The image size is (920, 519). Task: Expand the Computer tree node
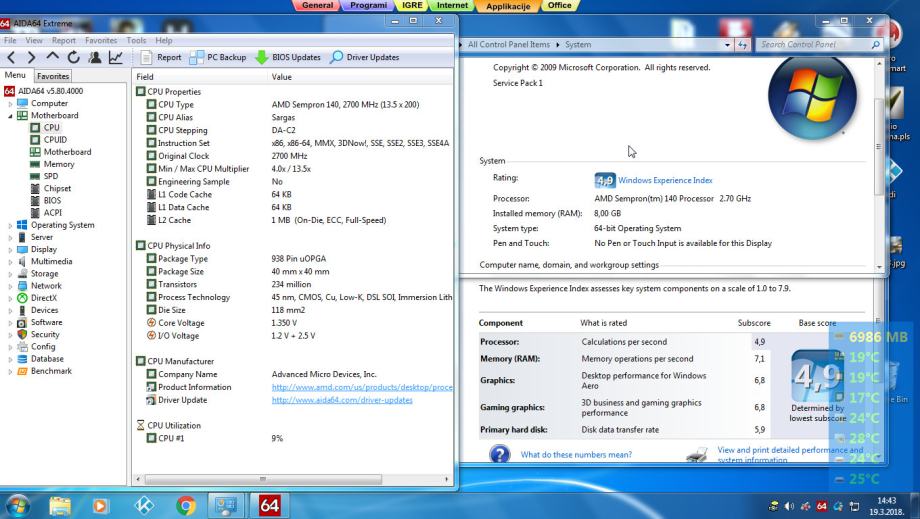[x=11, y=103]
